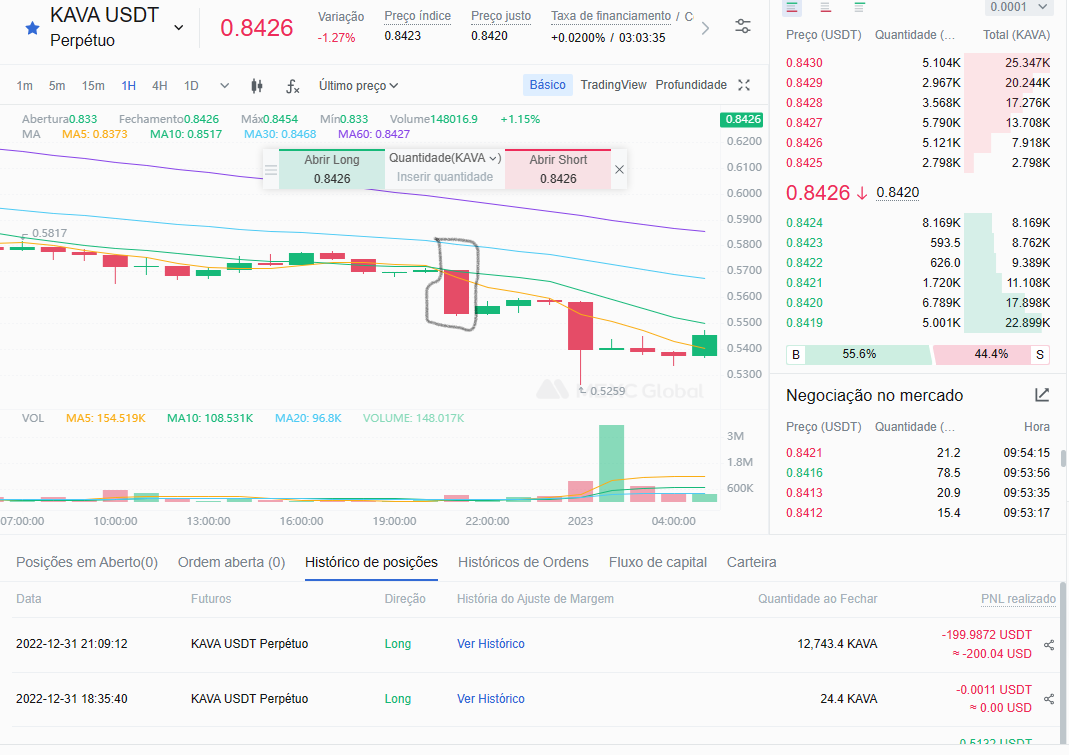The width and height of the screenshot is (1069, 755).
Task: Expand the KAVA USDT pair selector
Action: coord(179,28)
